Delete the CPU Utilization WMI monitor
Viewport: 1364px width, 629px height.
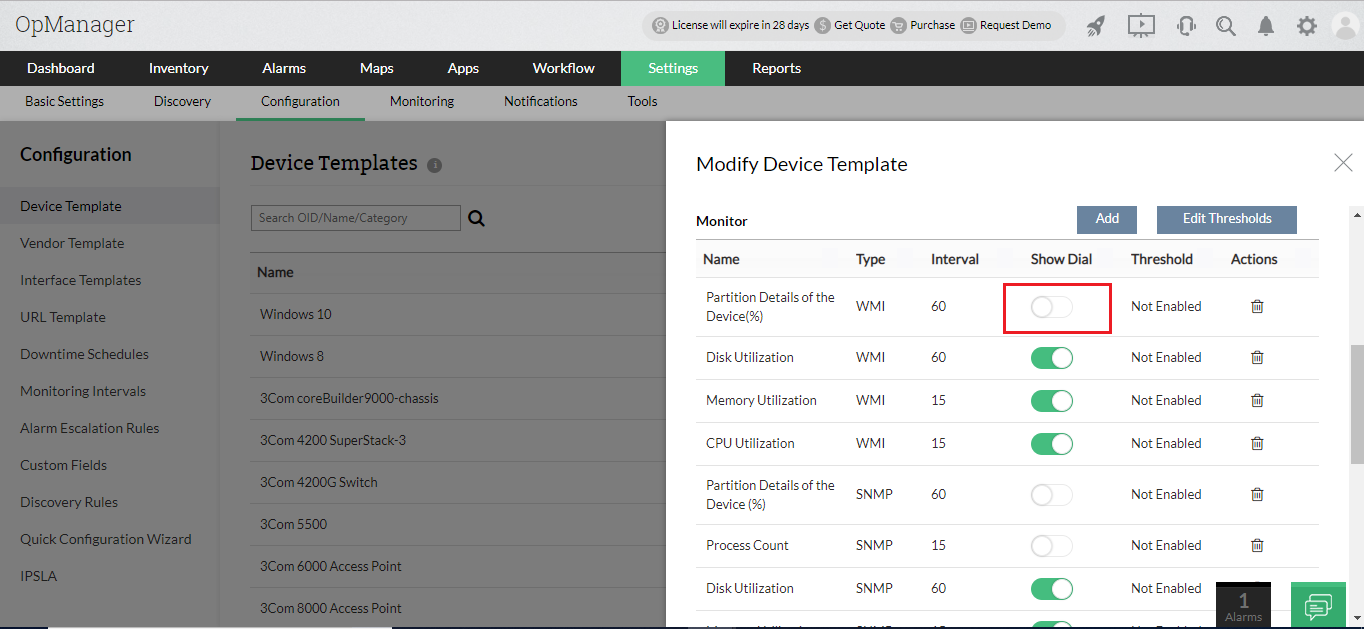tap(1257, 444)
